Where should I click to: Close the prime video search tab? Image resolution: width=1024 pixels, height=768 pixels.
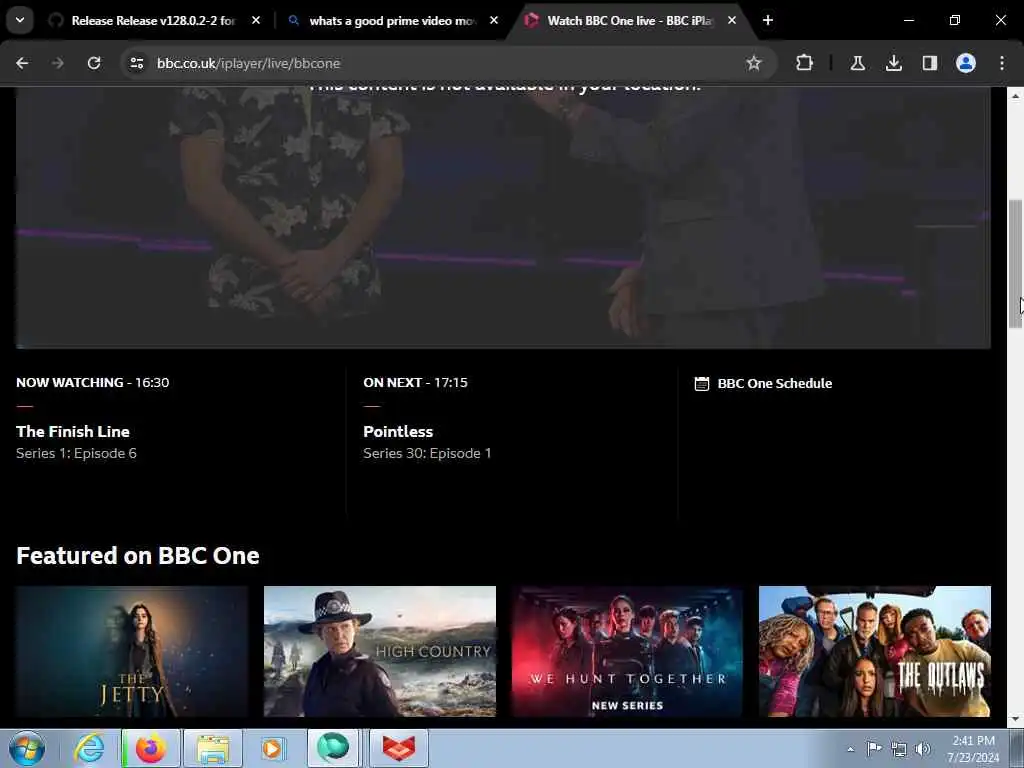pyautogui.click(x=494, y=20)
